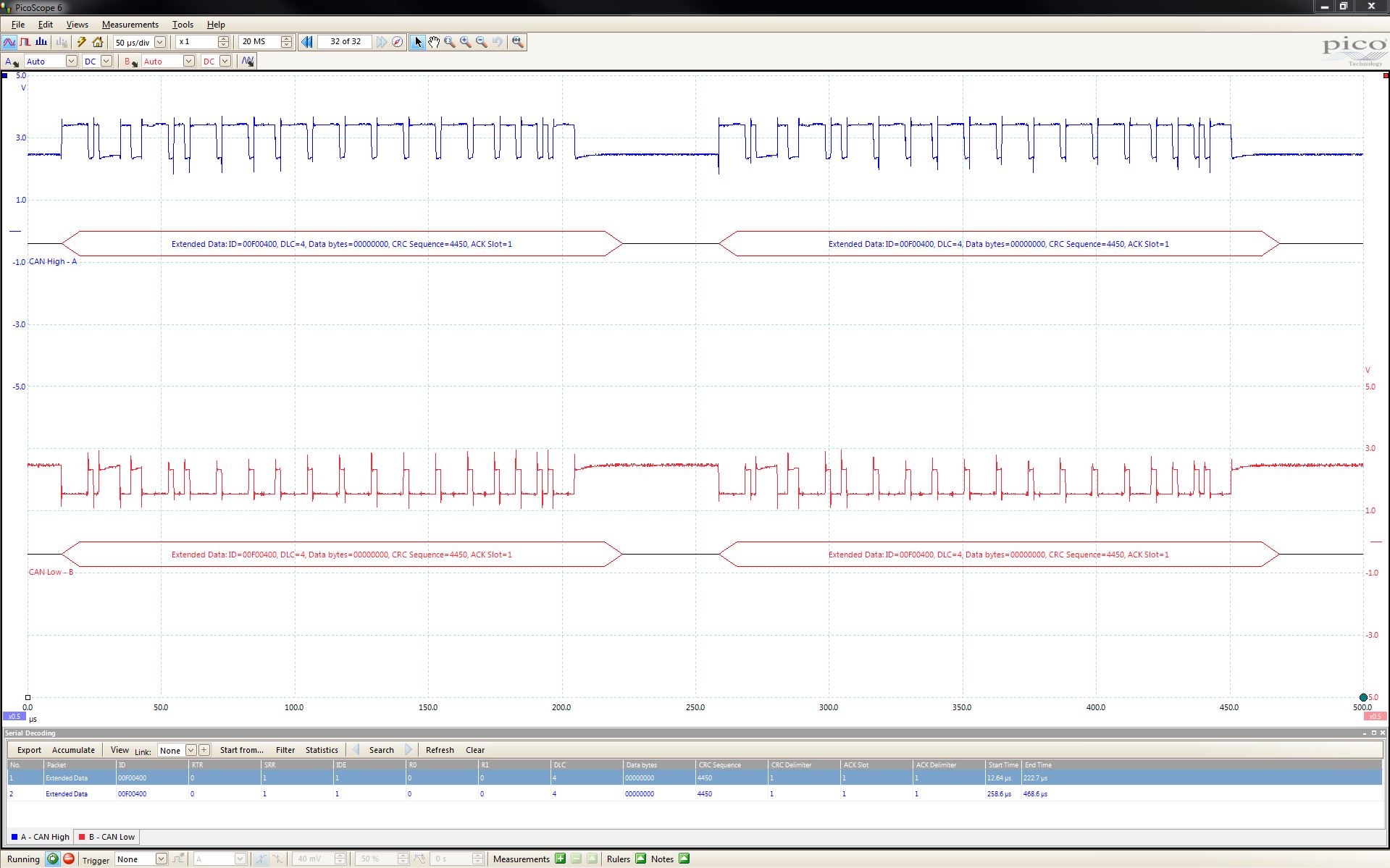Open Channel A options button

pos(12,62)
